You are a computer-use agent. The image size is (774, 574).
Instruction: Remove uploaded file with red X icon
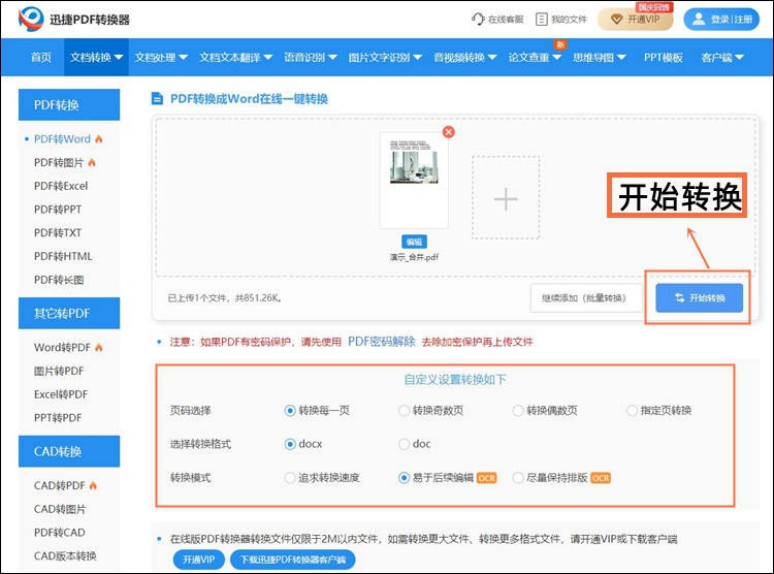[x=448, y=132]
